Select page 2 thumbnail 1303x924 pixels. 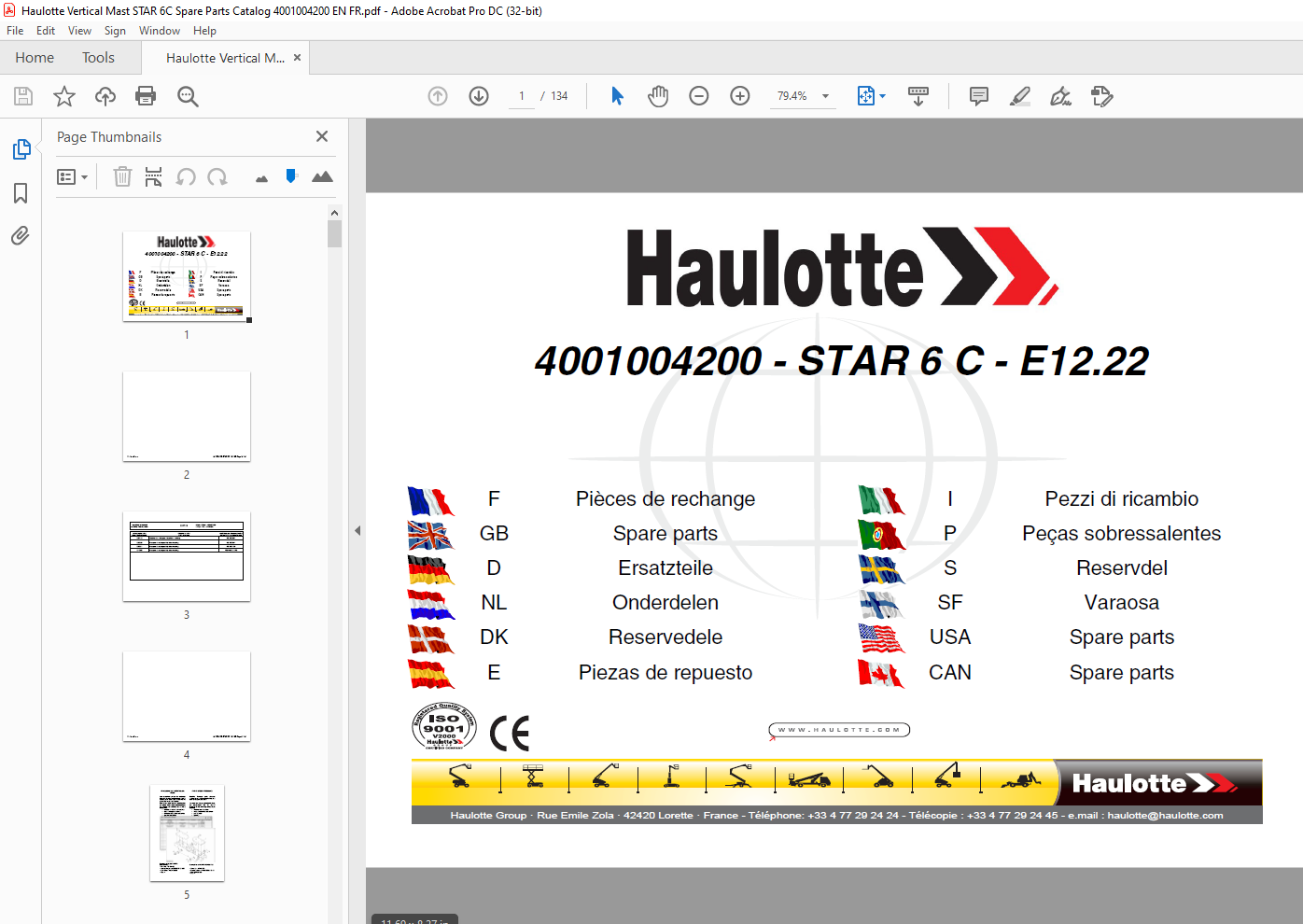(187, 416)
